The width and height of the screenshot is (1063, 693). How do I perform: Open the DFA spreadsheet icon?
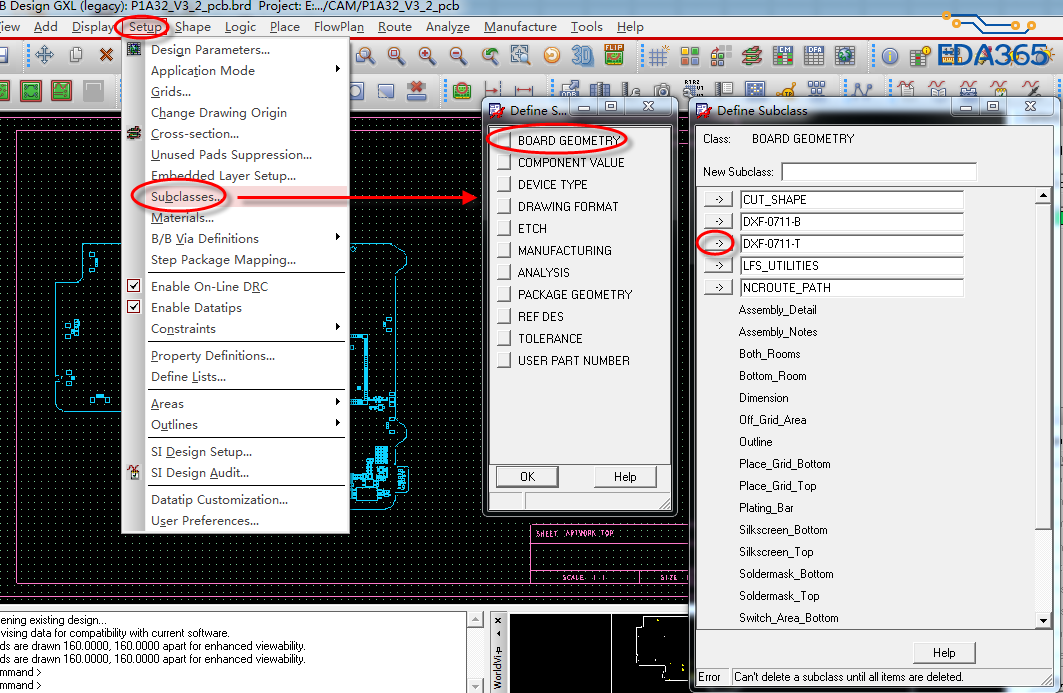[814, 56]
